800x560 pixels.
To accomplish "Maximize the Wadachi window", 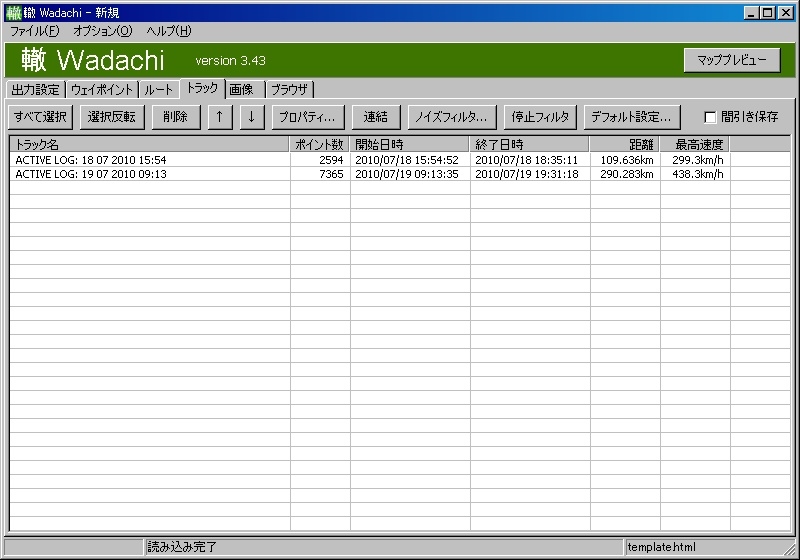I will (x=767, y=13).
